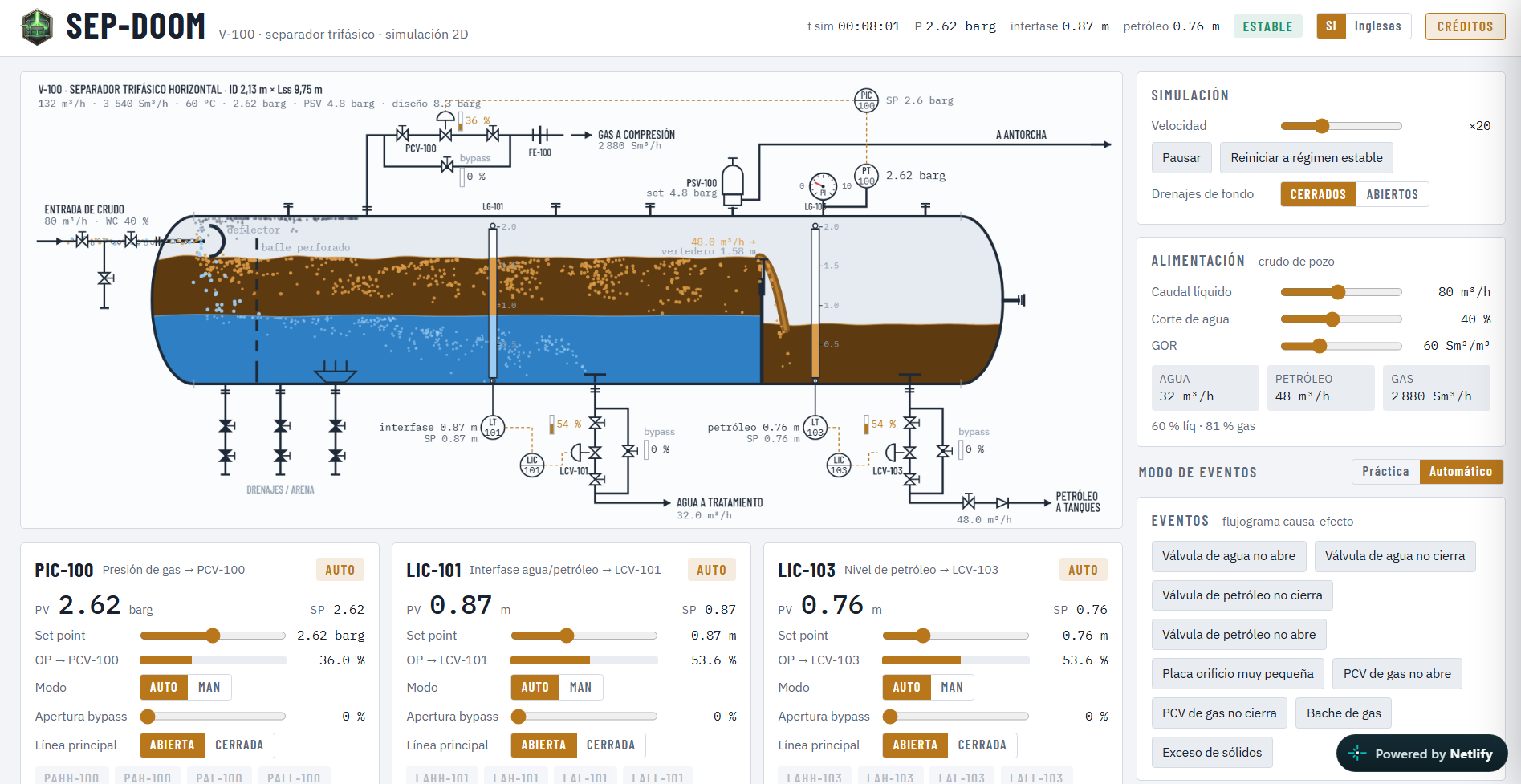Viewport: 1521px width, 784px height.
Task: Trigger event Válvula de agua no abre
Action: click(1228, 556)
